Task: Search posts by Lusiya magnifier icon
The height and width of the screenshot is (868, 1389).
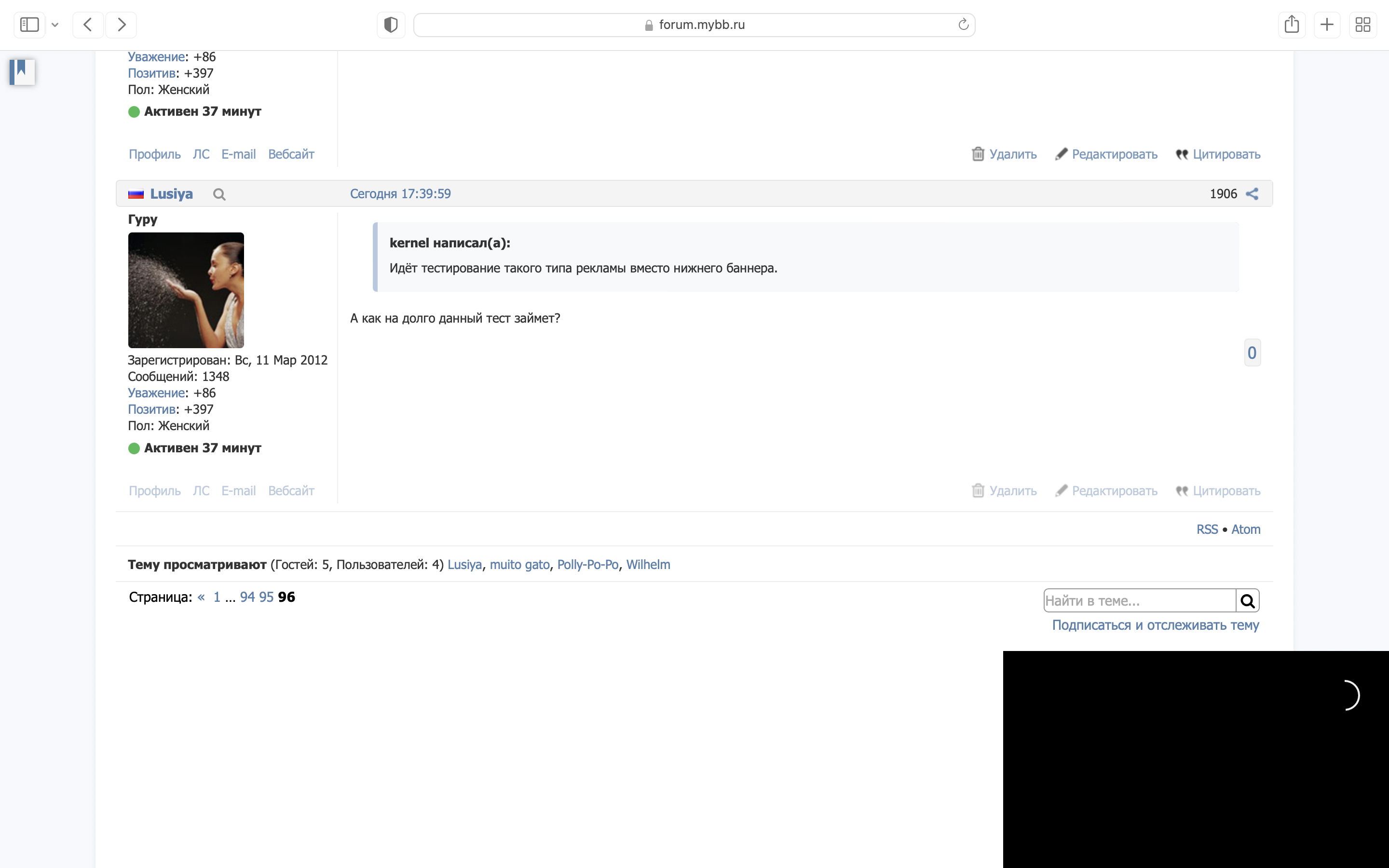Action: [x=218, y=195]
